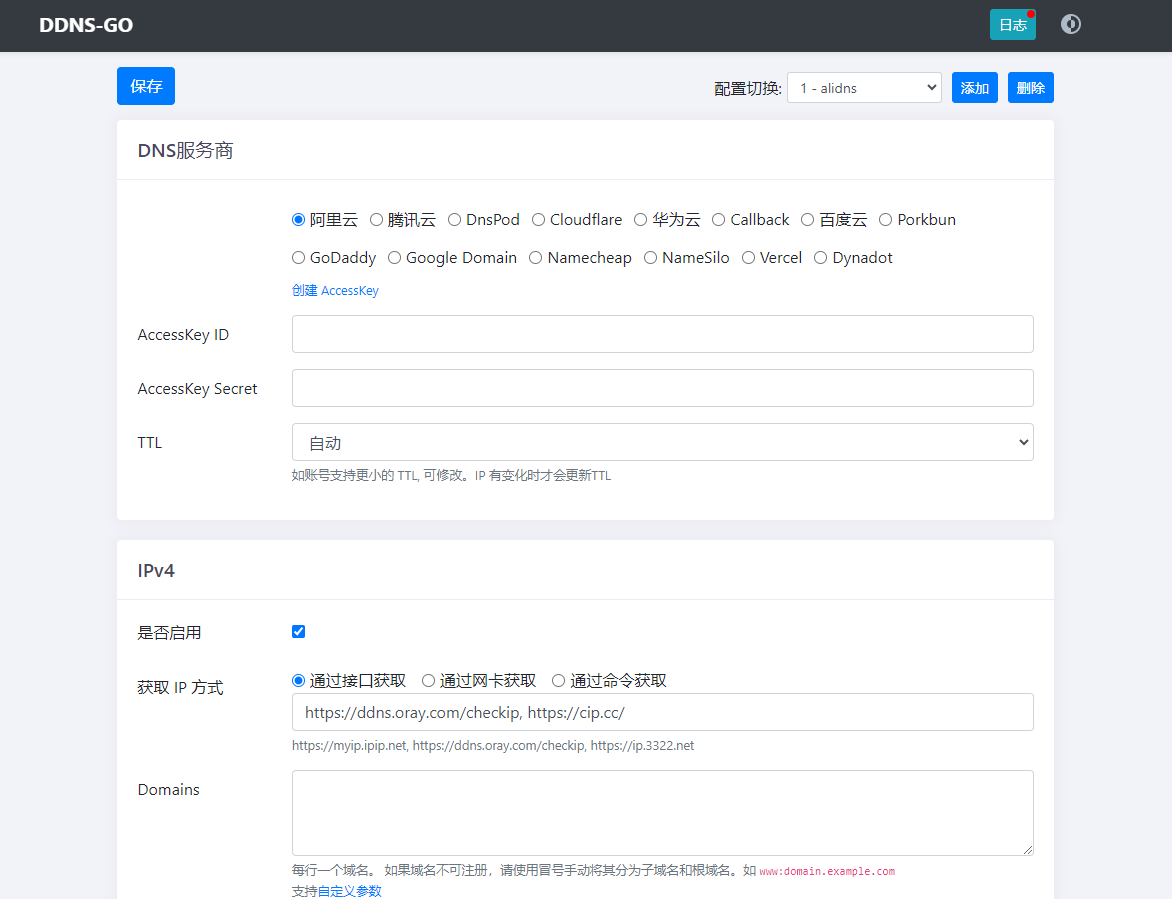Click the 保存 save button
Viewport: 1172px width, 899px height.
click(146, 86)
